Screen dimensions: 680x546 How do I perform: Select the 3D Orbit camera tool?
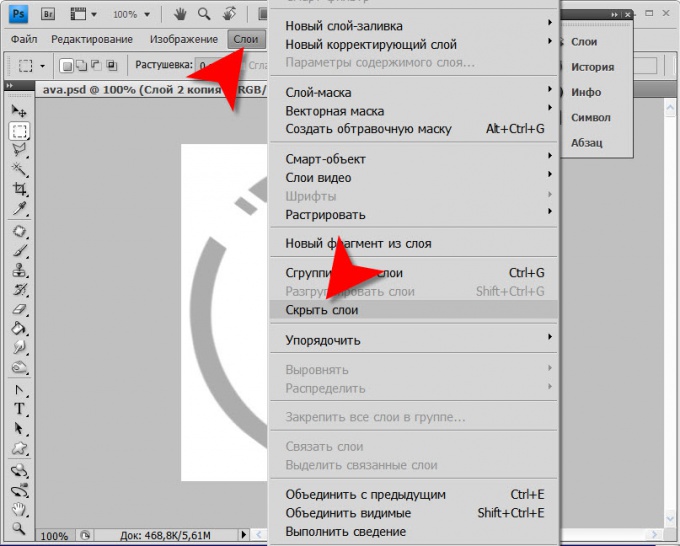(19, 490)
